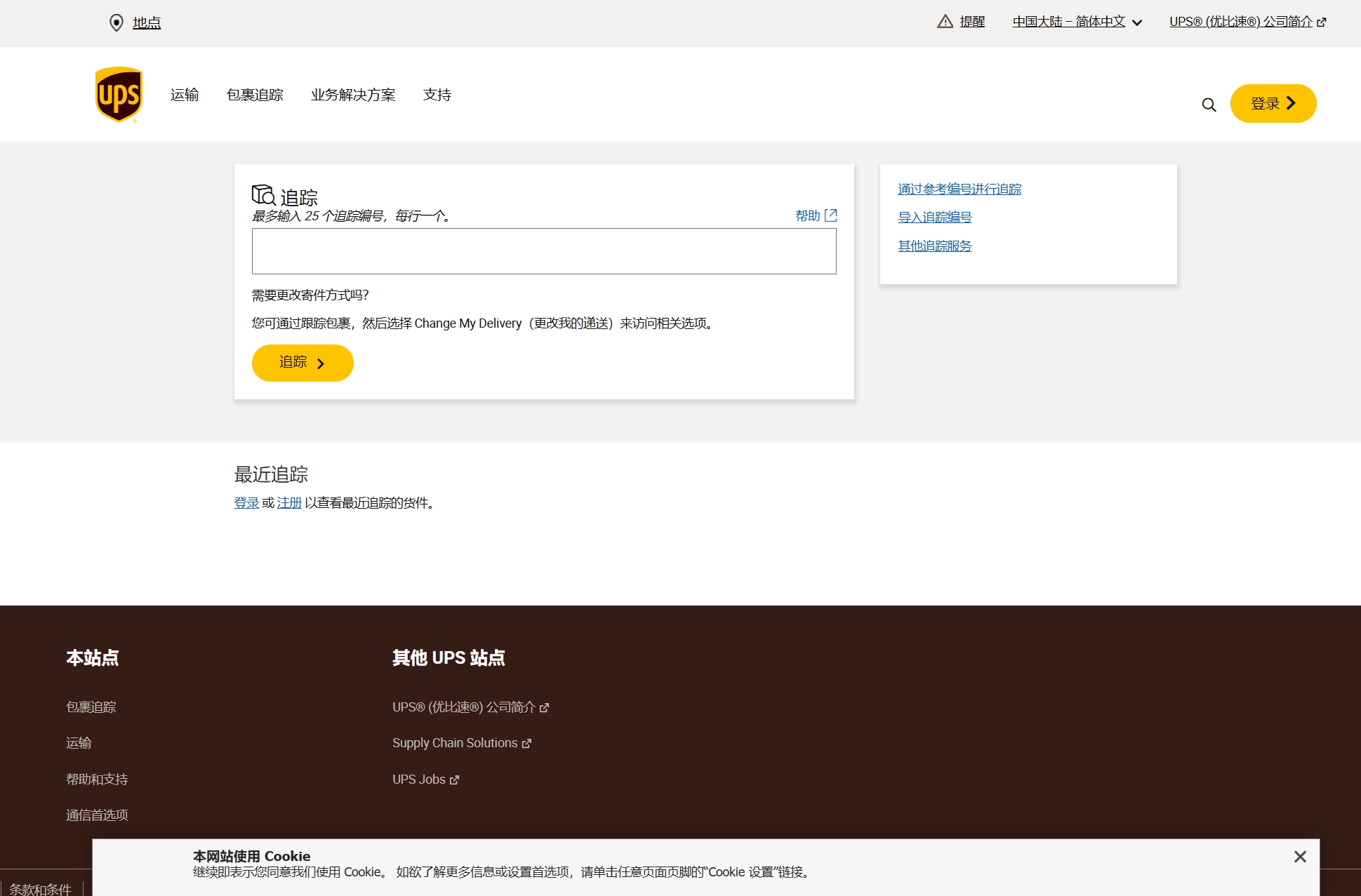Click the tracking number input field
Viewport: 1361px width, 896px height.
coord(544,251)
